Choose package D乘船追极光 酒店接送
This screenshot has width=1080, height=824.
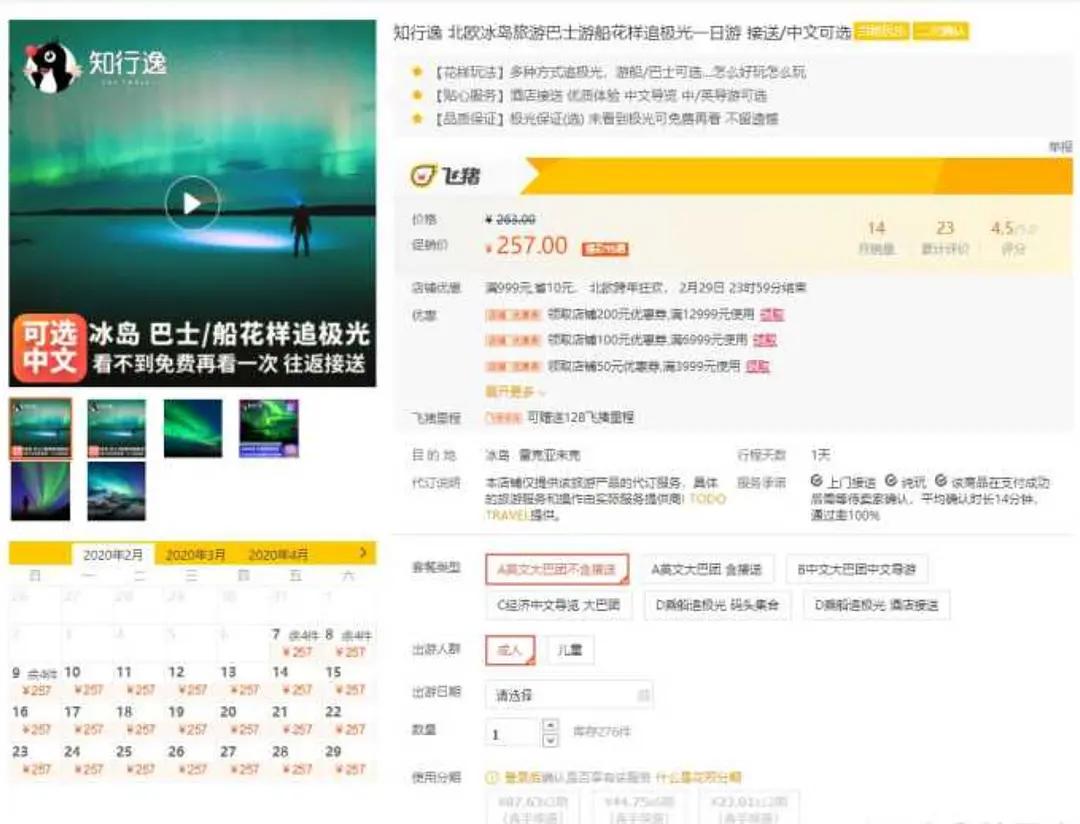pyautogui.click(x=876, y=605)
